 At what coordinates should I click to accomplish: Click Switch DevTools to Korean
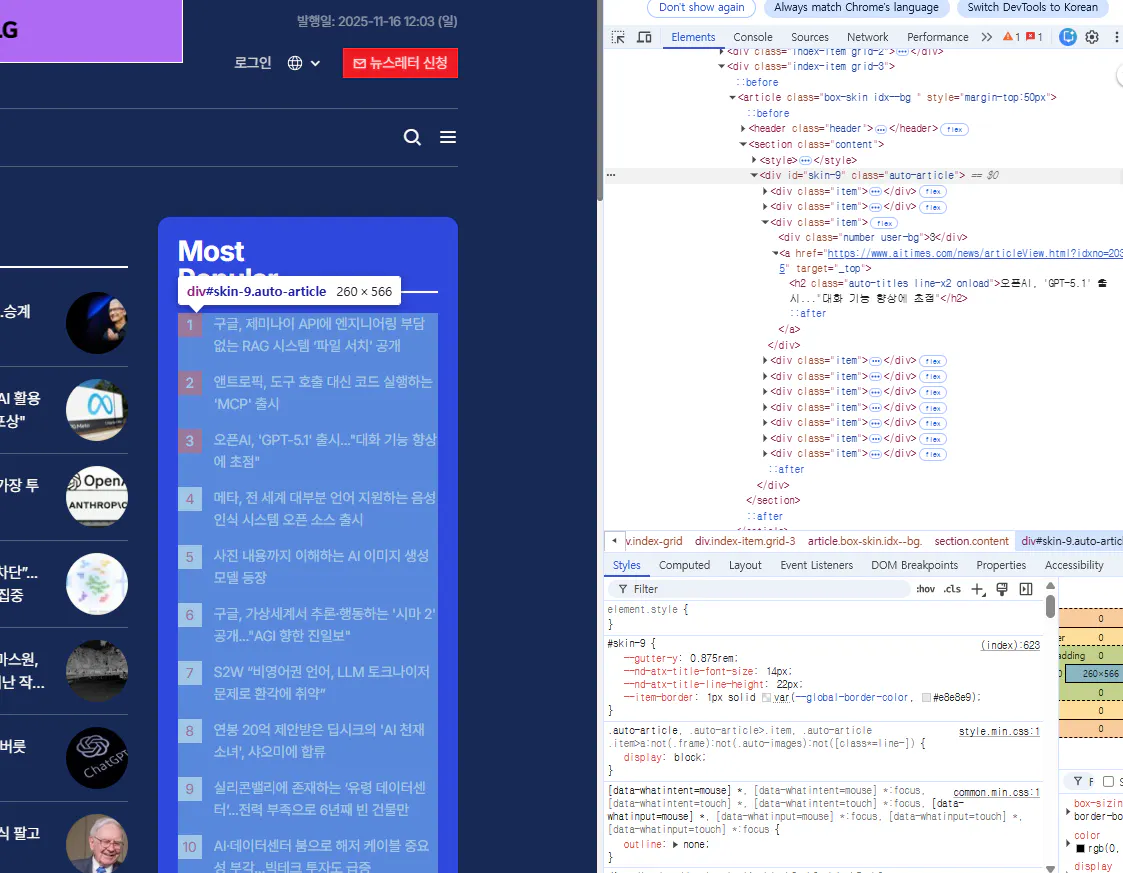click(x=1032, y=7)
